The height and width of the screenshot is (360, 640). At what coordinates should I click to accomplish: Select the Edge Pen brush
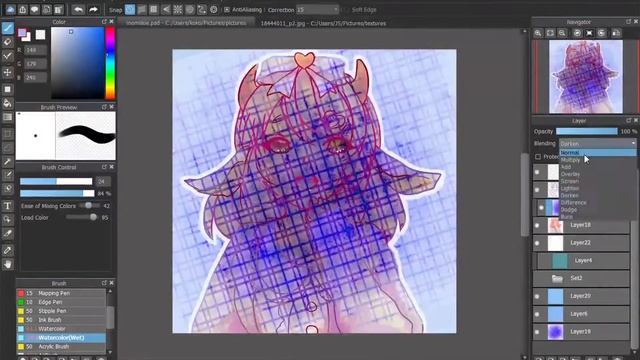pyautogui.click(x=61, y=302)
